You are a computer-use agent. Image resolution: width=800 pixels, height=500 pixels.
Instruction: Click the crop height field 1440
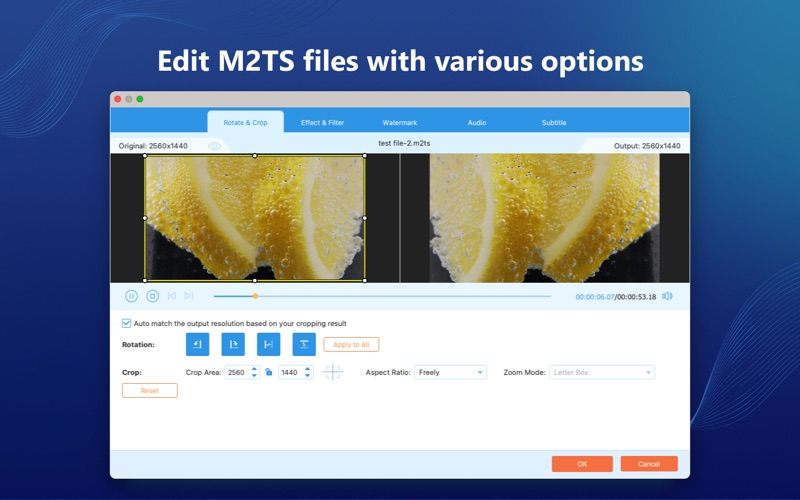(291, 372)
